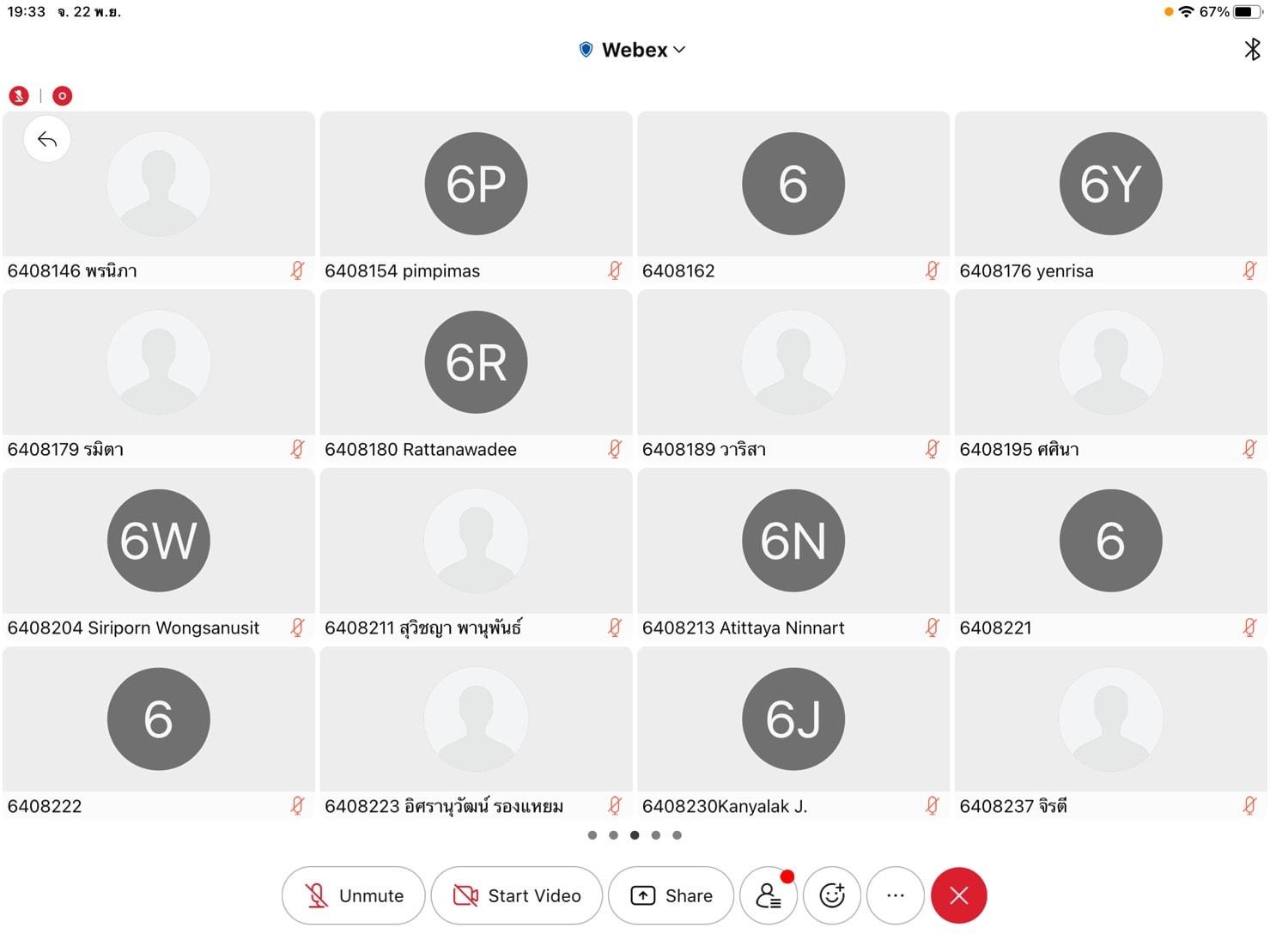Go to the fifth participant page dot
Viewport: 1270px width, 952px height.
(x=678, y=835)
